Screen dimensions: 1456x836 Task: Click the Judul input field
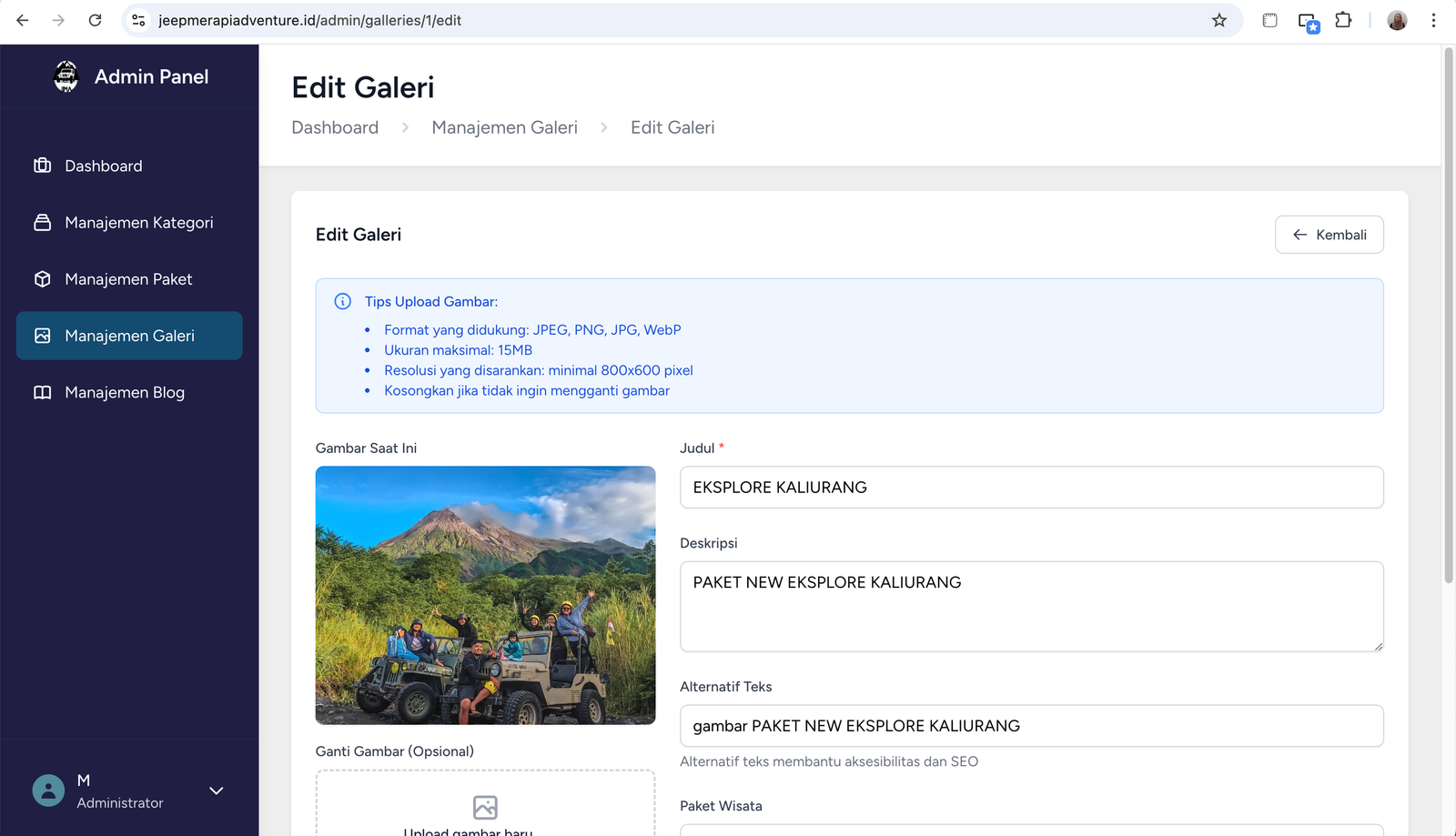[x=1031, y=488]
